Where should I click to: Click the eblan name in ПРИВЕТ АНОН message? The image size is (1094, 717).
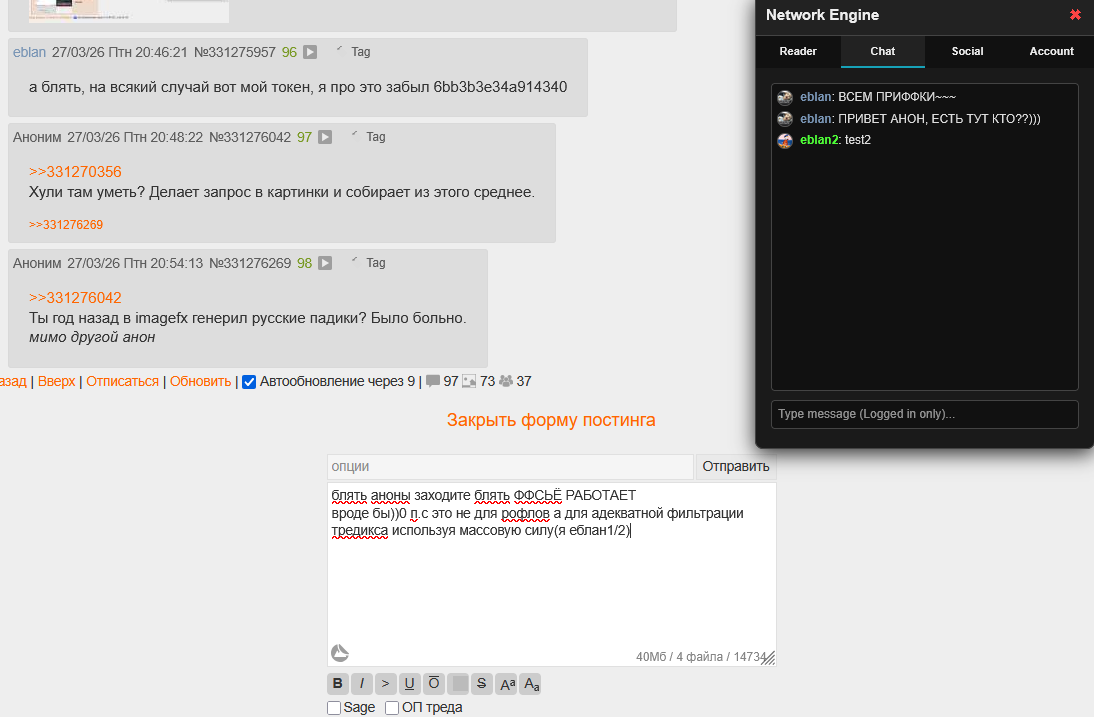click(x=816, y=119)
